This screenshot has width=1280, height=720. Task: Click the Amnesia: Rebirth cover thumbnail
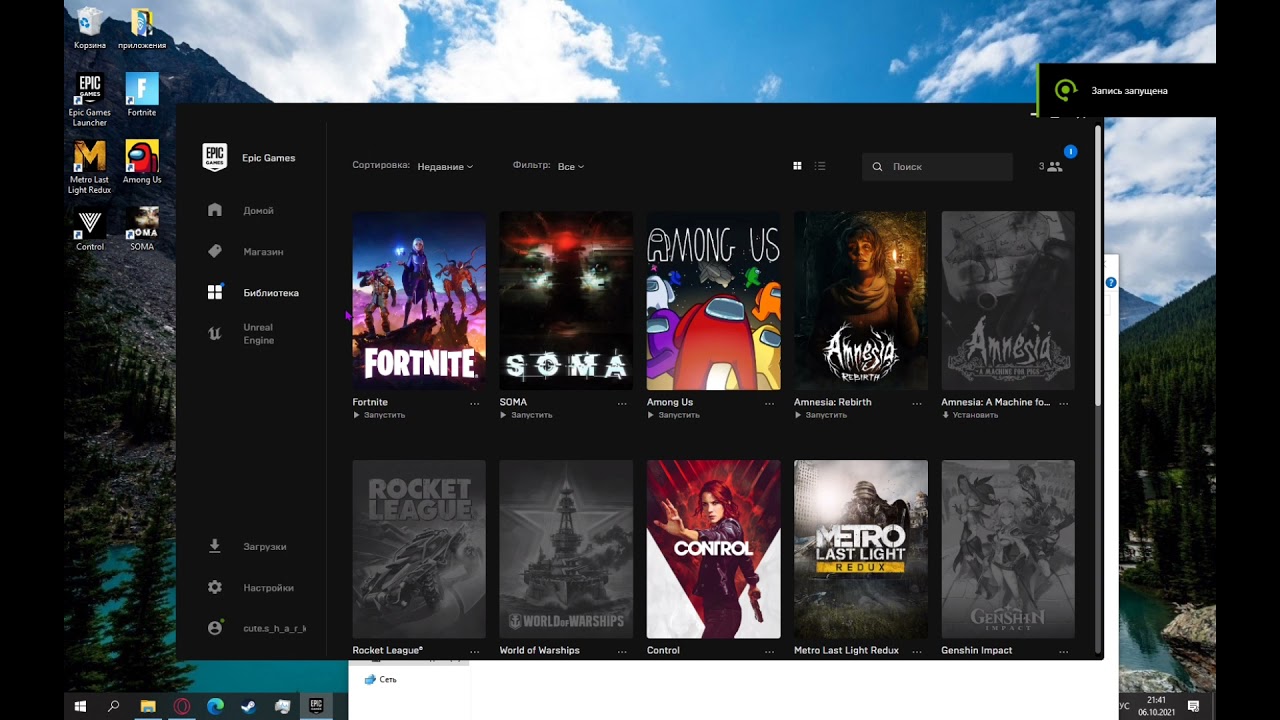(861, 300)
